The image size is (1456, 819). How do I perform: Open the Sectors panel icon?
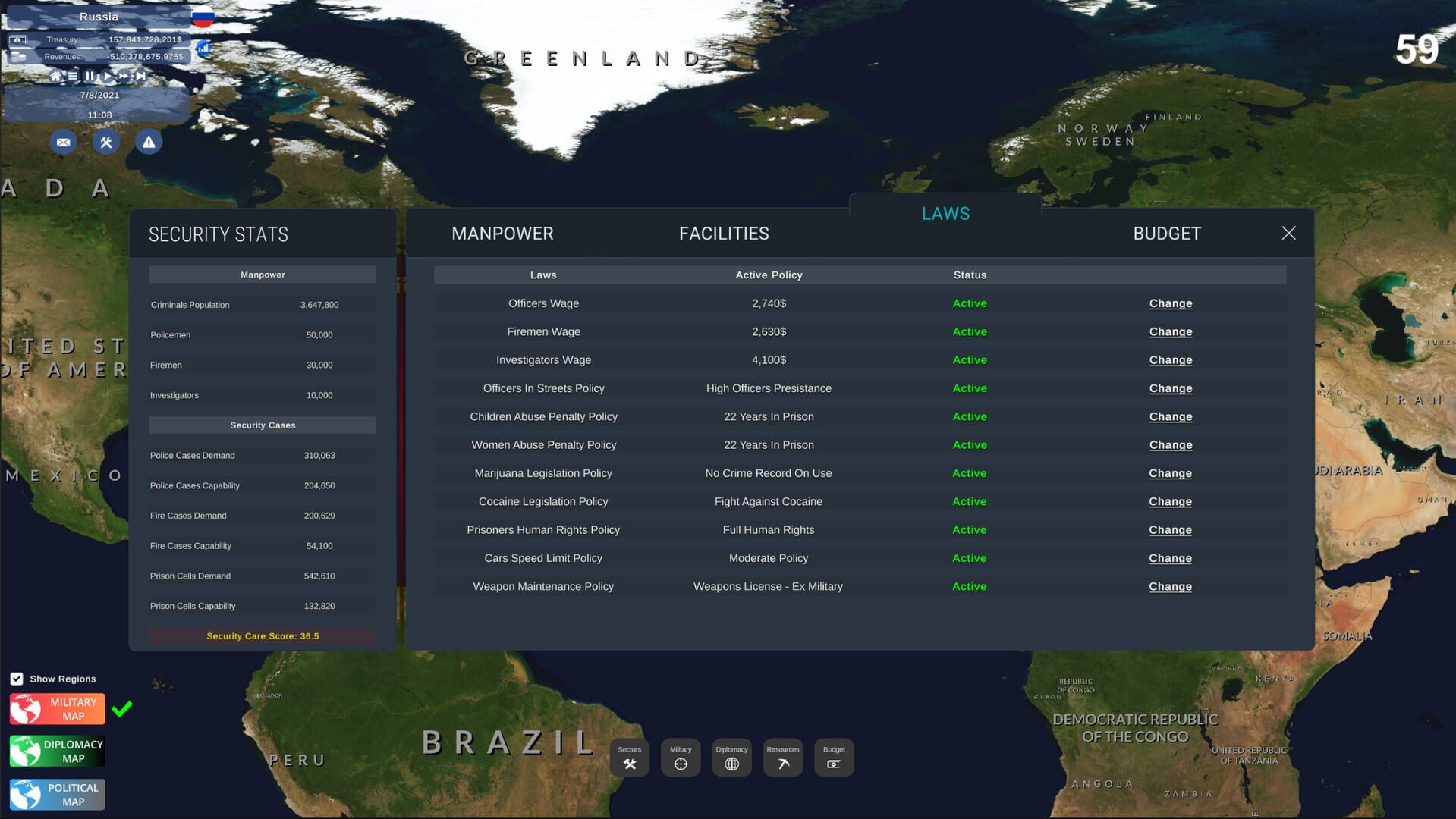[x=629, y=758]
